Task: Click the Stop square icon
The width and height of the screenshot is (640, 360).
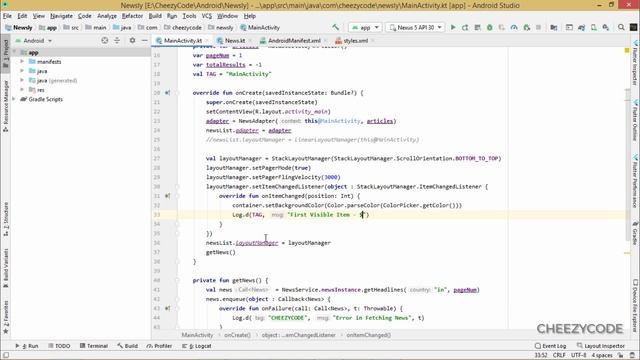Action: coord(538,27)
